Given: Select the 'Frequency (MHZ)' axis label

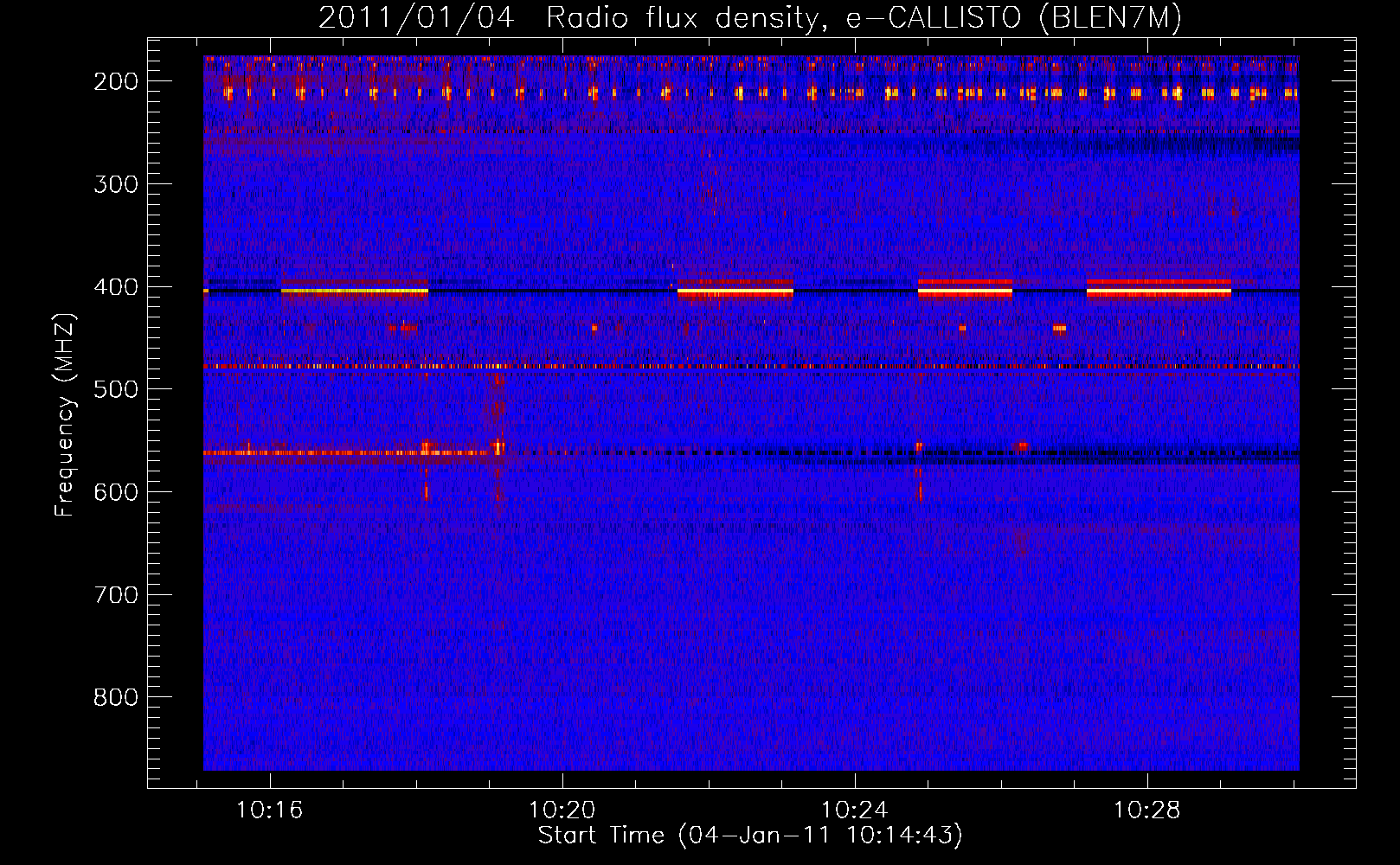Looking at the screenshot, I should (x=65, y=414).
